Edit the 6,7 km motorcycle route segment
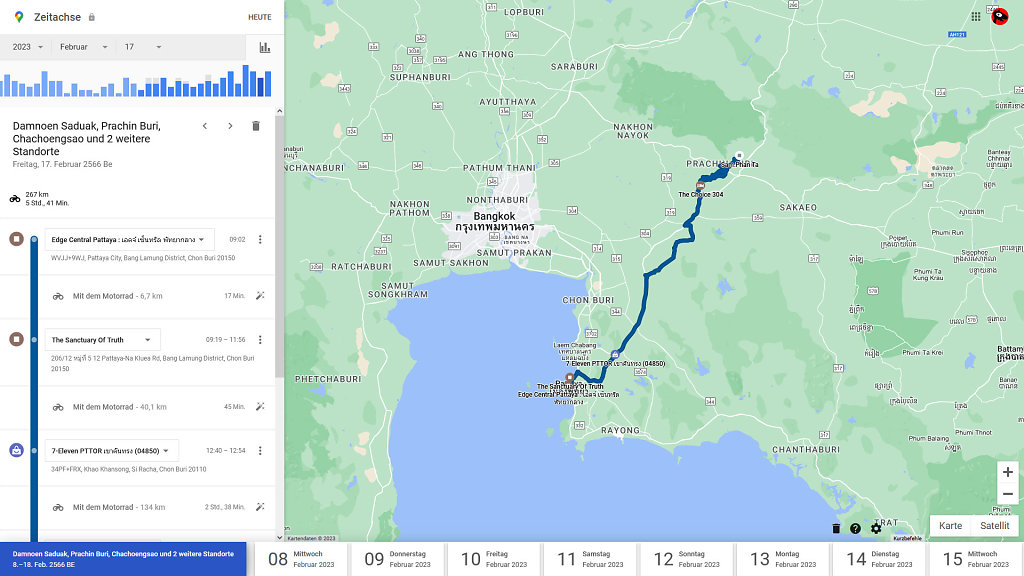The width and height of the screenshot is (1024, 576). pos(260,296)
